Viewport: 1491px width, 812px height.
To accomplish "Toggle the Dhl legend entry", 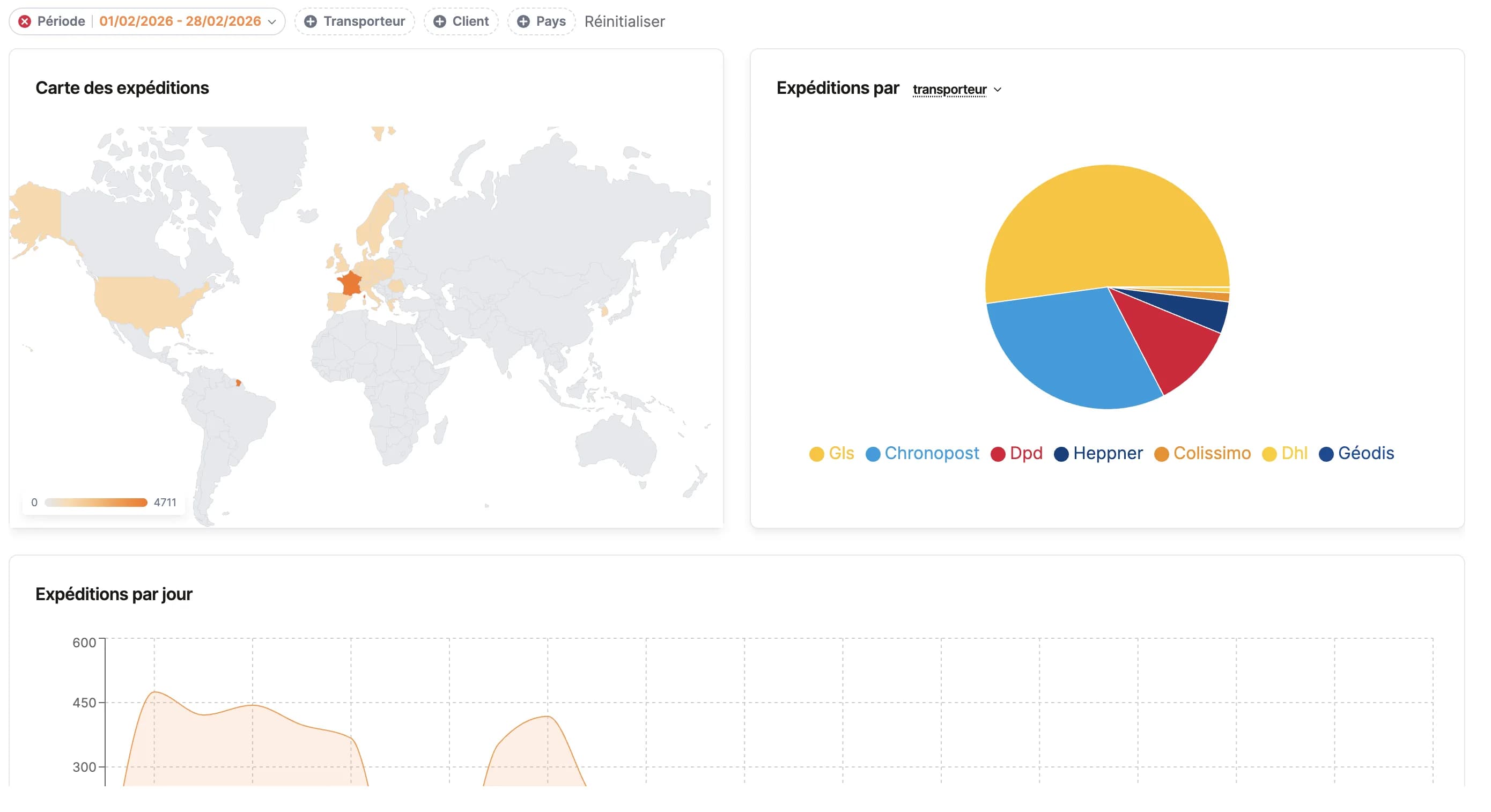I will [1285, 453].
